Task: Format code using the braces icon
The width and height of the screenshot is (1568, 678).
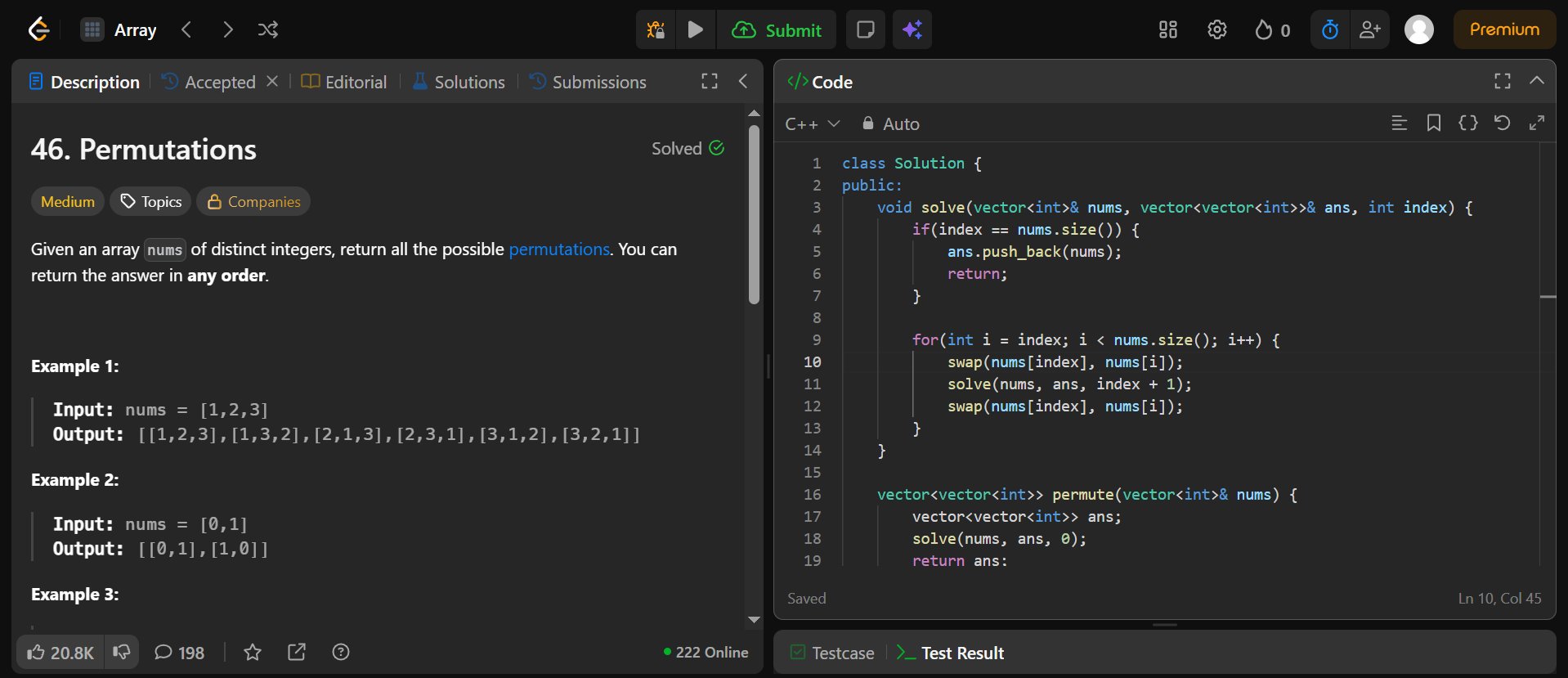Action: [x=1467, y=123]
